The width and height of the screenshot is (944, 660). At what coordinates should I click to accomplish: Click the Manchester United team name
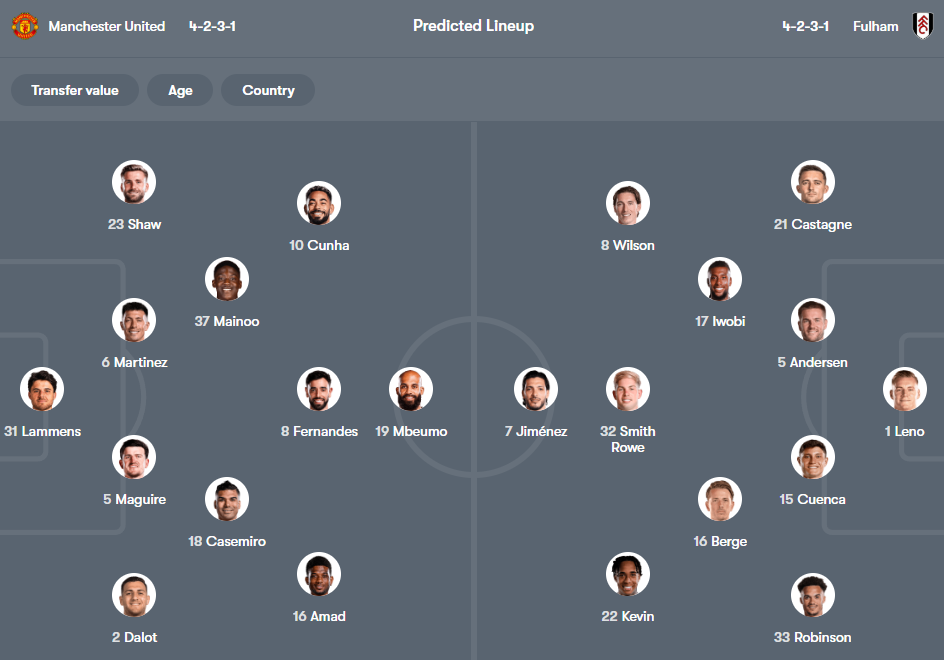tap(110, 26)
